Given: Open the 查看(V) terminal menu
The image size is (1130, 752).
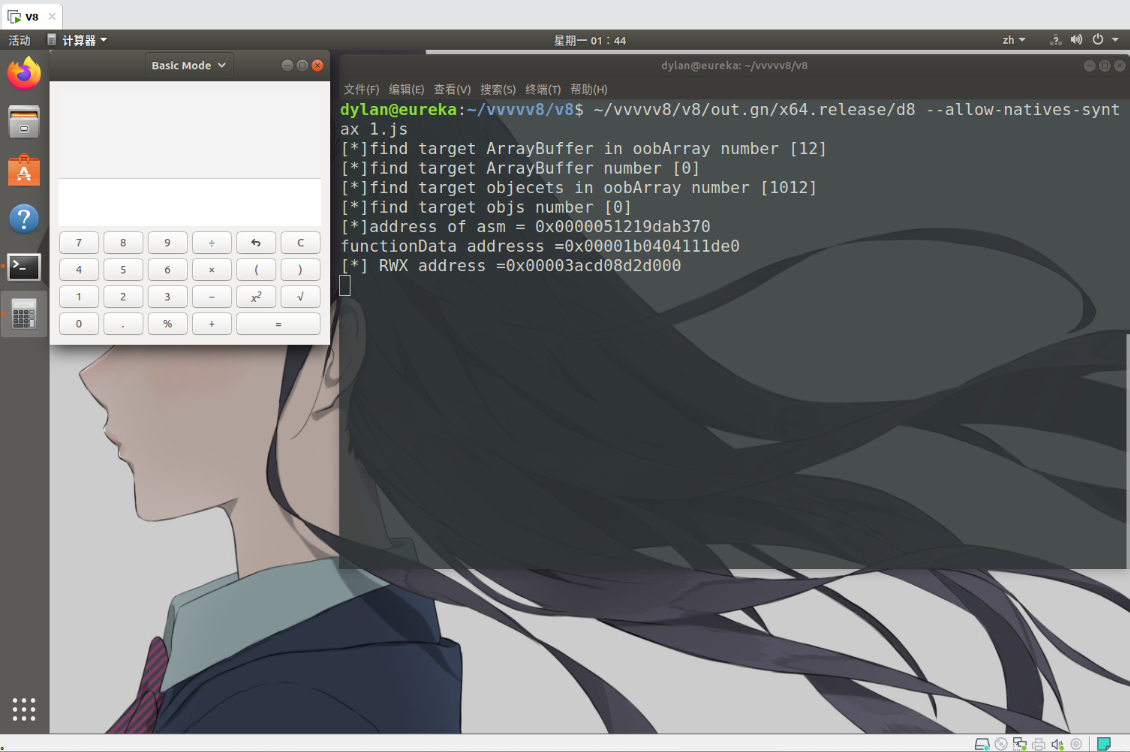Looking at the screenshot, I should (452, 89).
